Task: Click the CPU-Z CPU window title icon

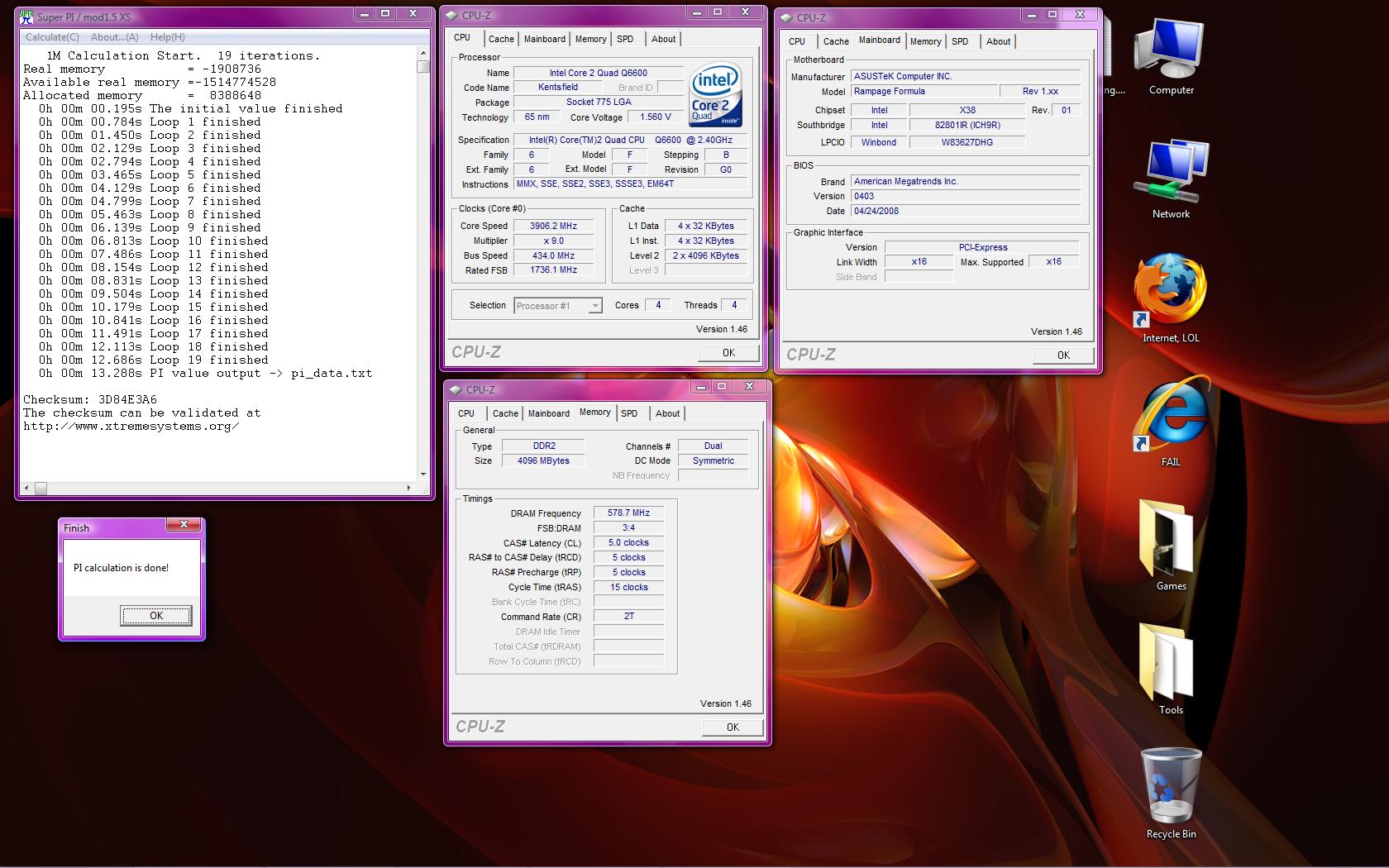Action: pos(452,15)
